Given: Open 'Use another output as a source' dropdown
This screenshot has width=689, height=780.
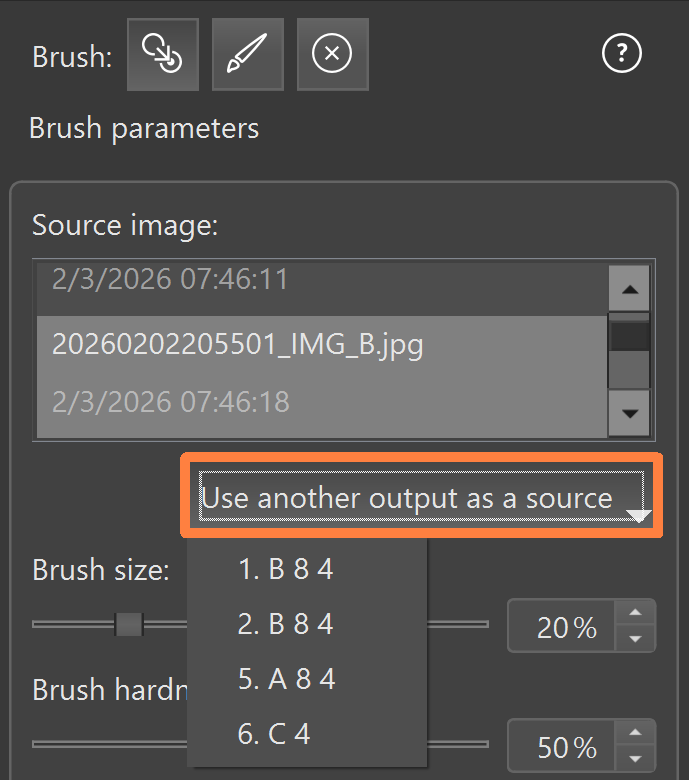Looking at the screenshot, I should (421, 498).
